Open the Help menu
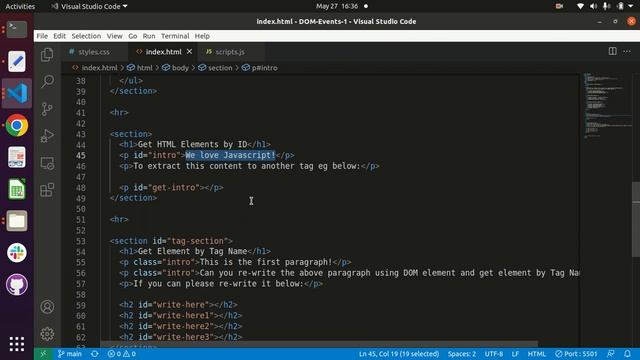This screenshot has width=640, height=360. tap(202, 36)
